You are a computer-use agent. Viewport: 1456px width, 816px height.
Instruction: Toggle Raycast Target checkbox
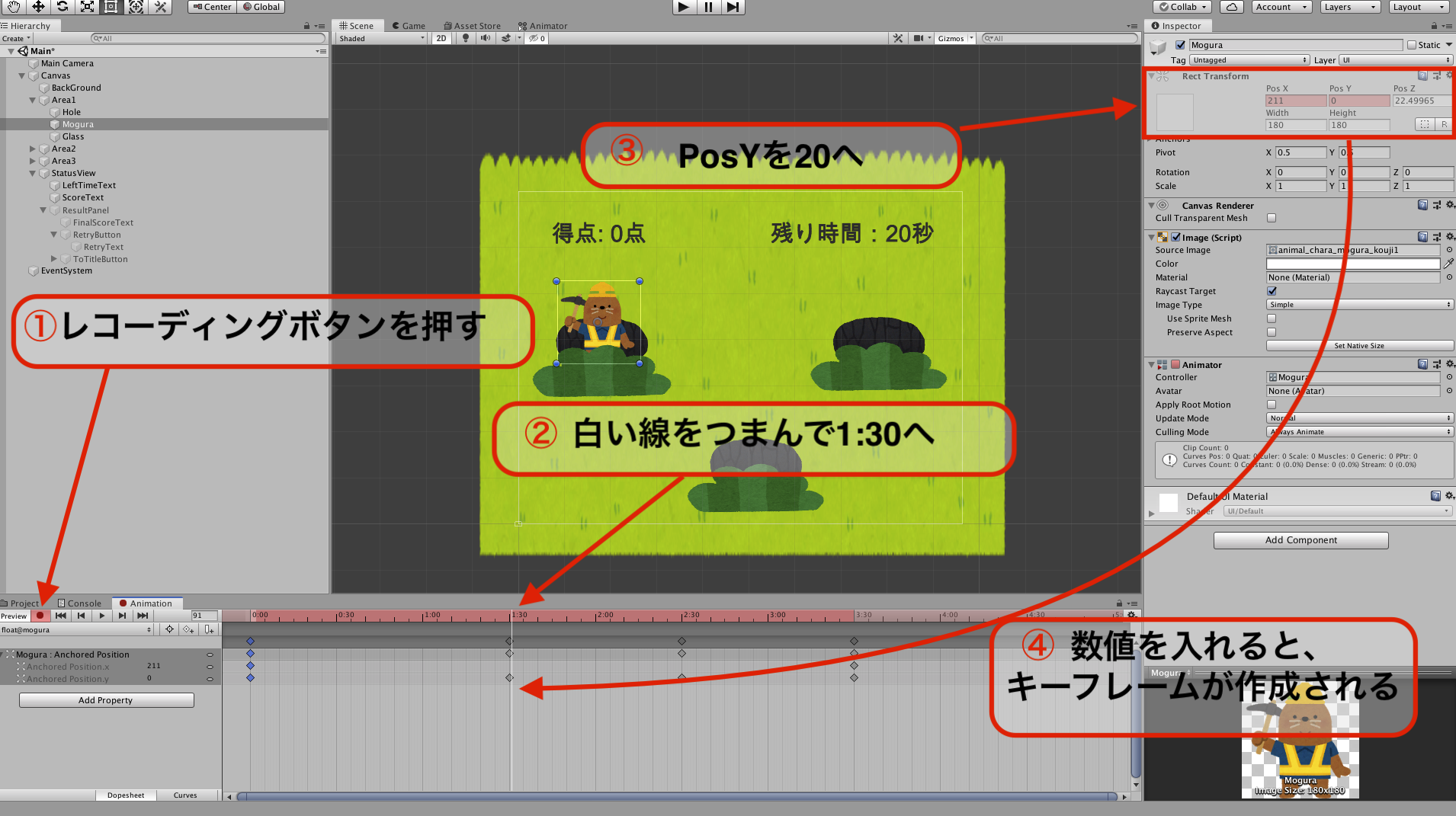(1272, 291)
